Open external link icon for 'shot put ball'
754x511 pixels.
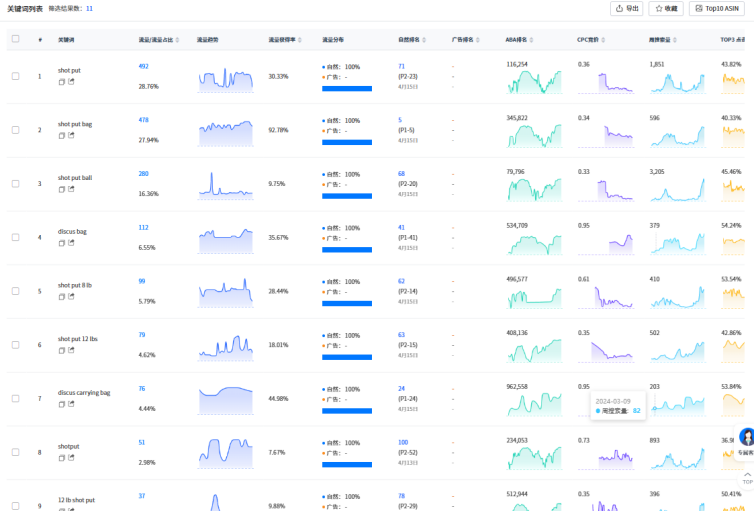pos(71,189)
